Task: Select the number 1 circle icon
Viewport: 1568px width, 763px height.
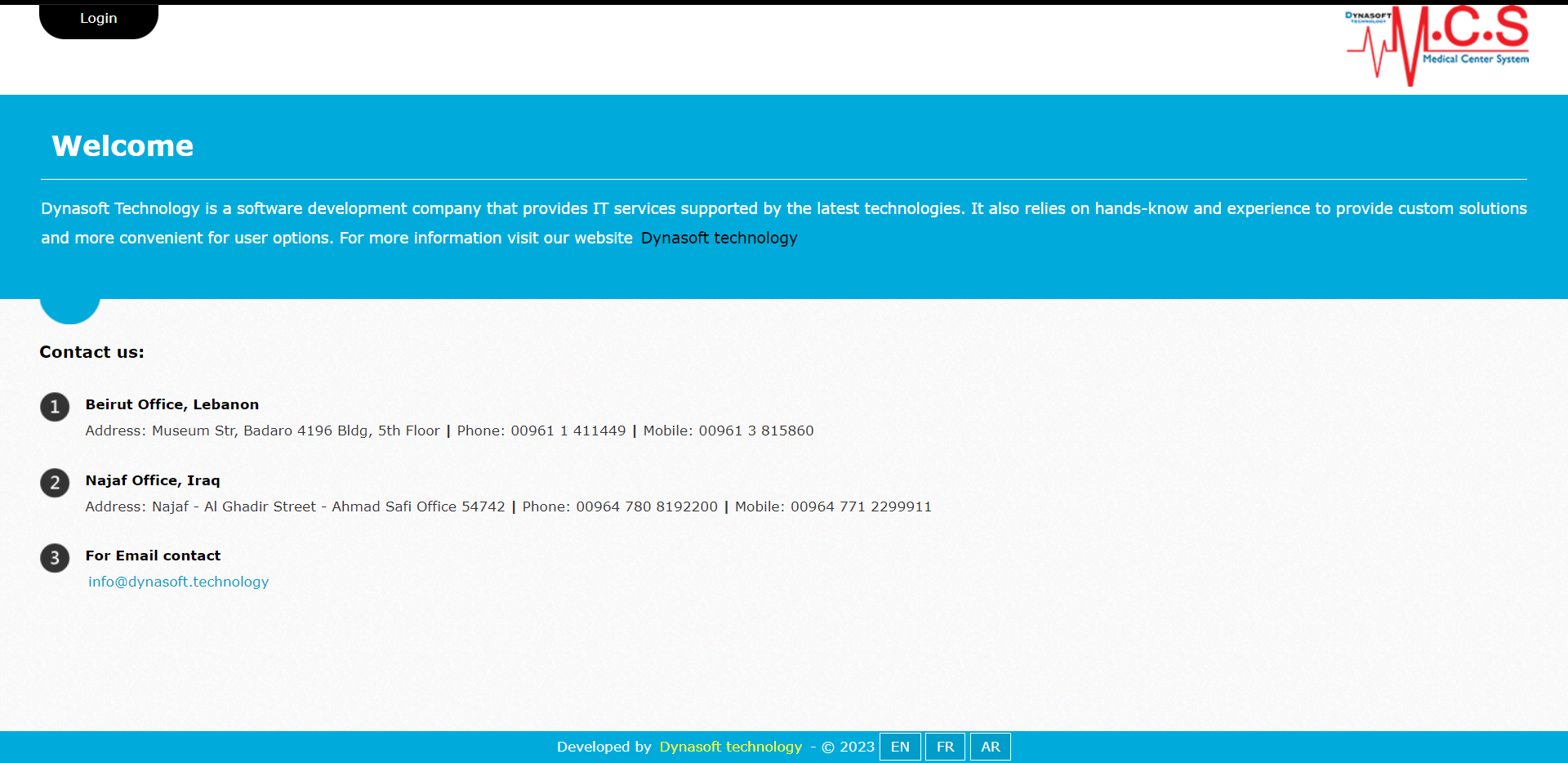Action: point(55,407)
